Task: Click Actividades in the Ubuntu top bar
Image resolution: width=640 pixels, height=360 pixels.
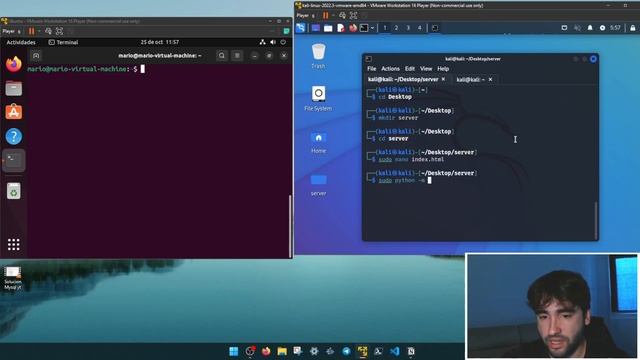Action: [x=21, y=42]
